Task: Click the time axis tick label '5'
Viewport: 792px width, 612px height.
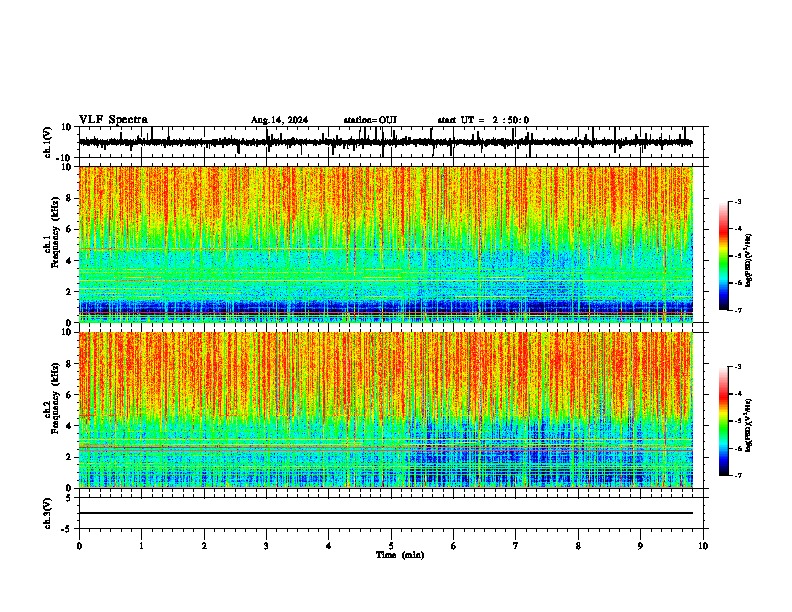Action: (x=391, y=546)
